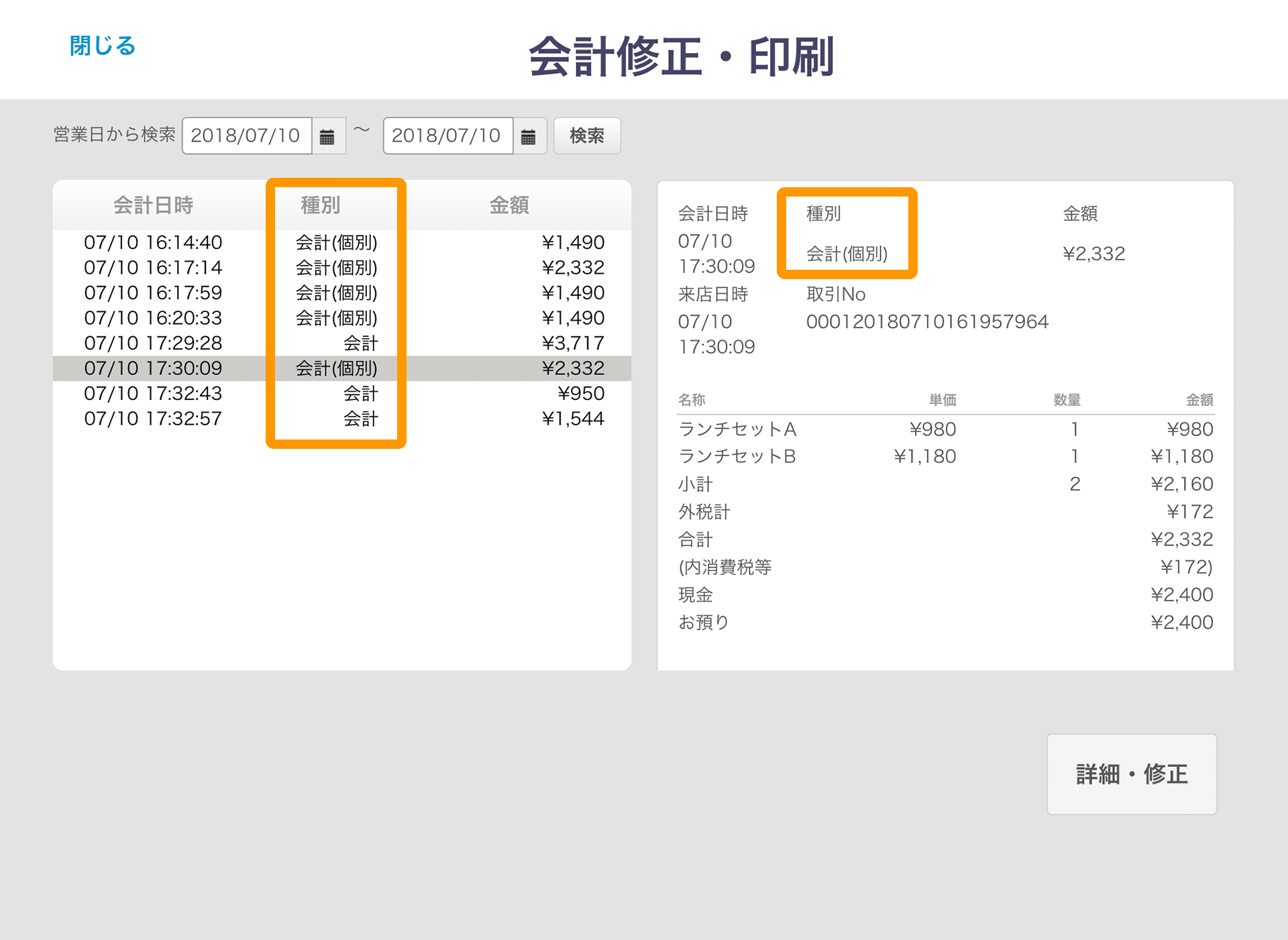
Task: Click the ランチセットB item line
Action: tap(946, 457)
